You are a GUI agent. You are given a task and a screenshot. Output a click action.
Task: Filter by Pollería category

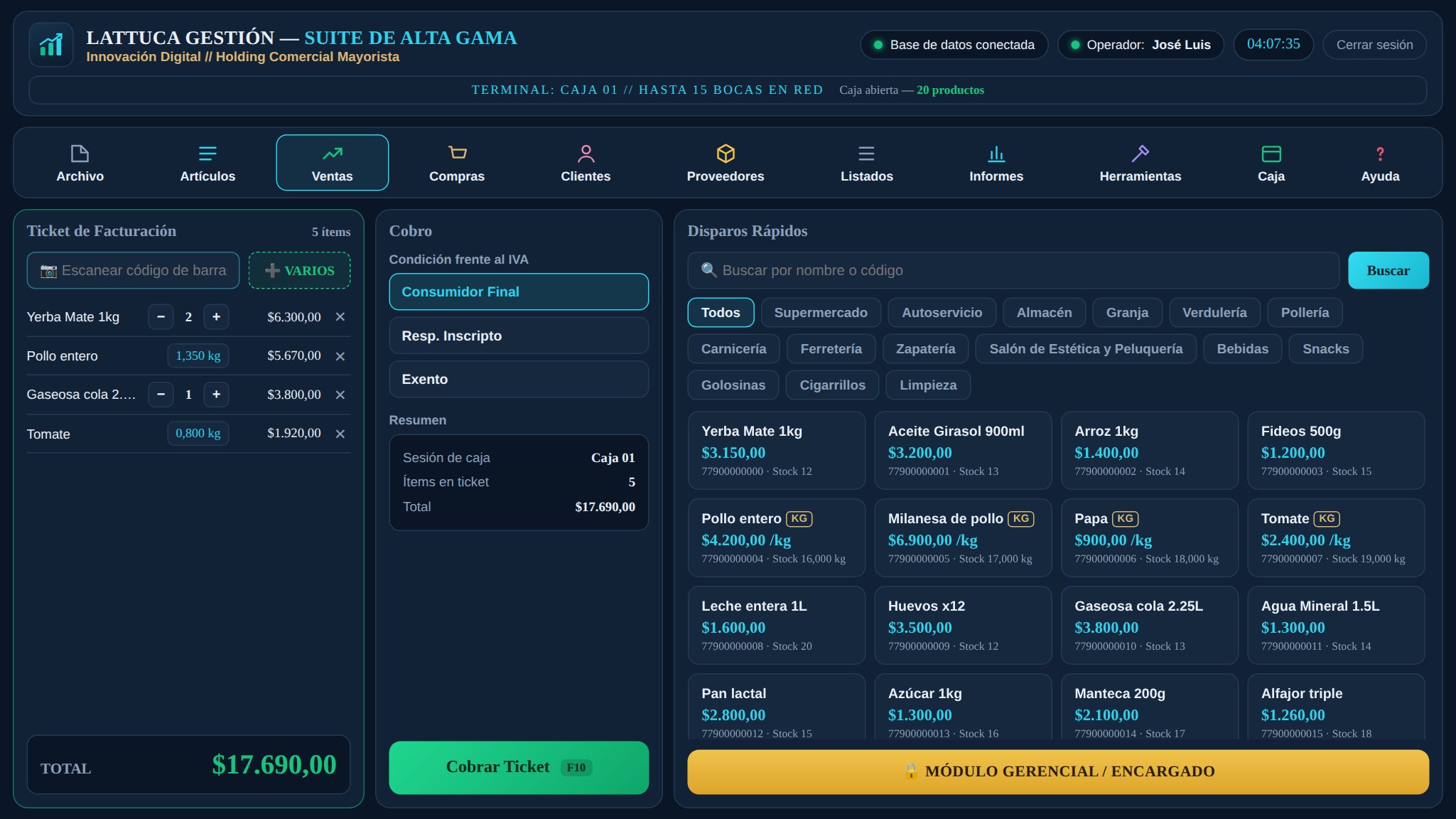pyautogui.click(x=1305, y=313)
